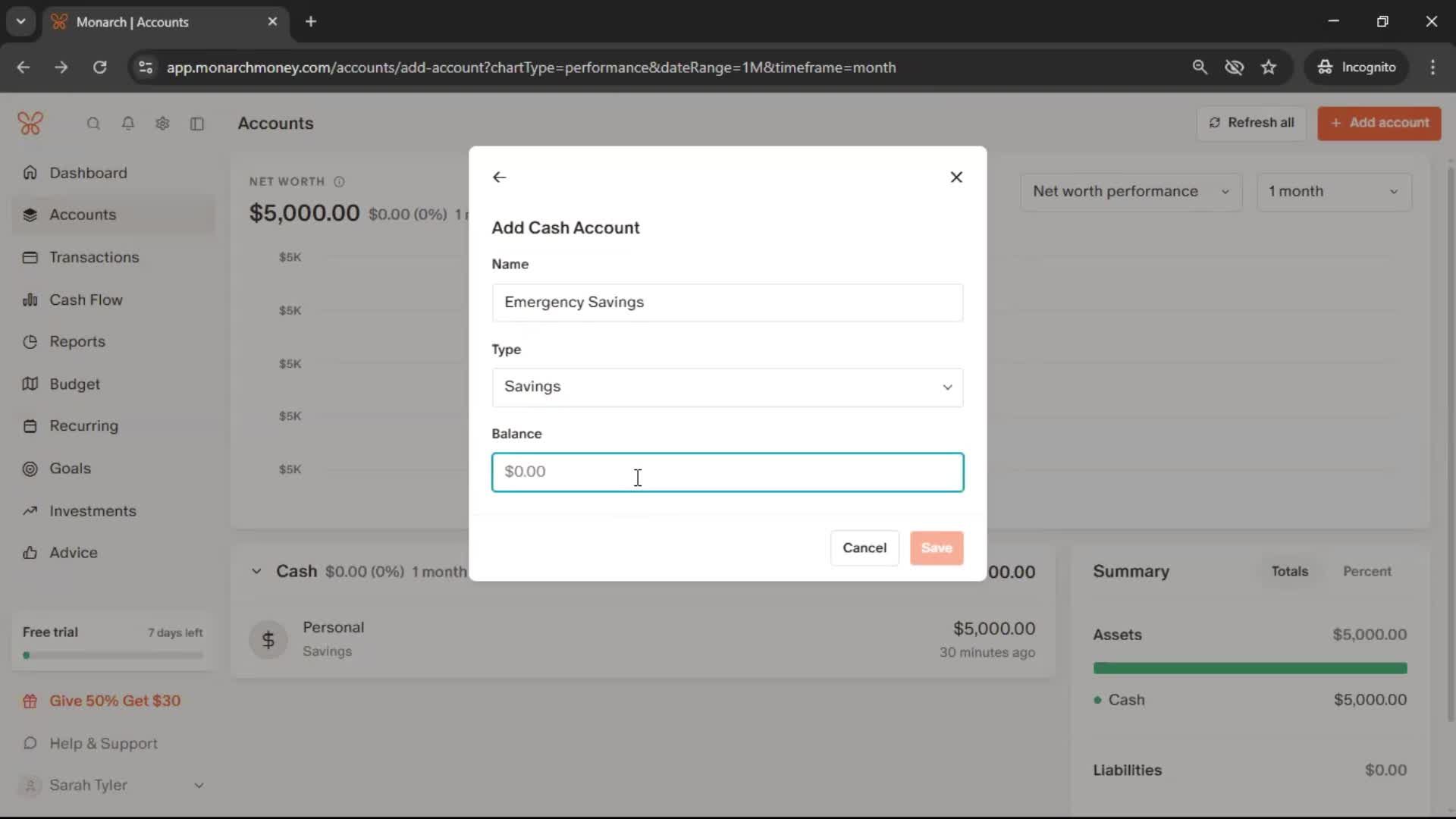This screenshot has width=1456, height=819.
Task: Close the Add Cash Account dialog
Action: (956, 177)
